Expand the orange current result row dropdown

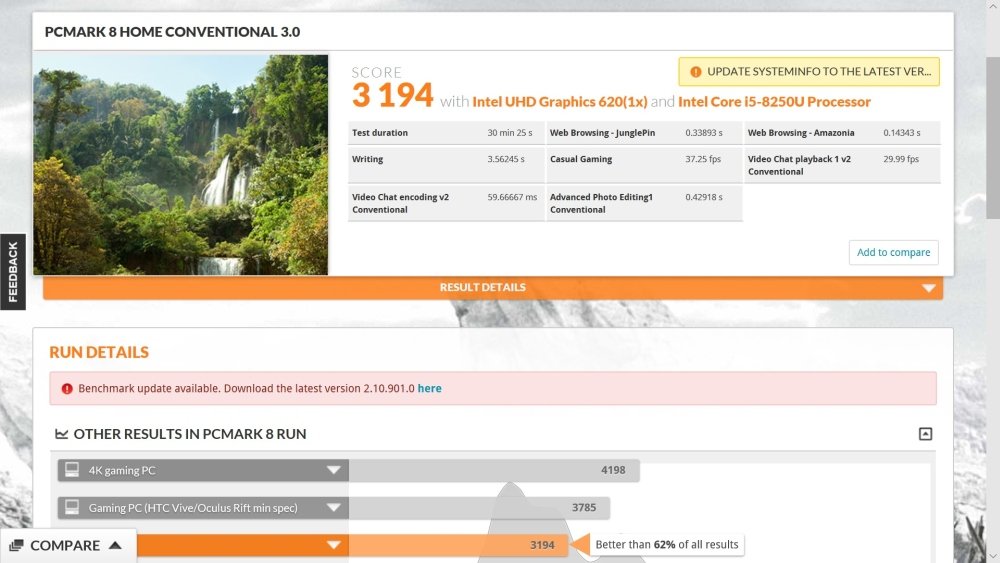pos(334,545)
